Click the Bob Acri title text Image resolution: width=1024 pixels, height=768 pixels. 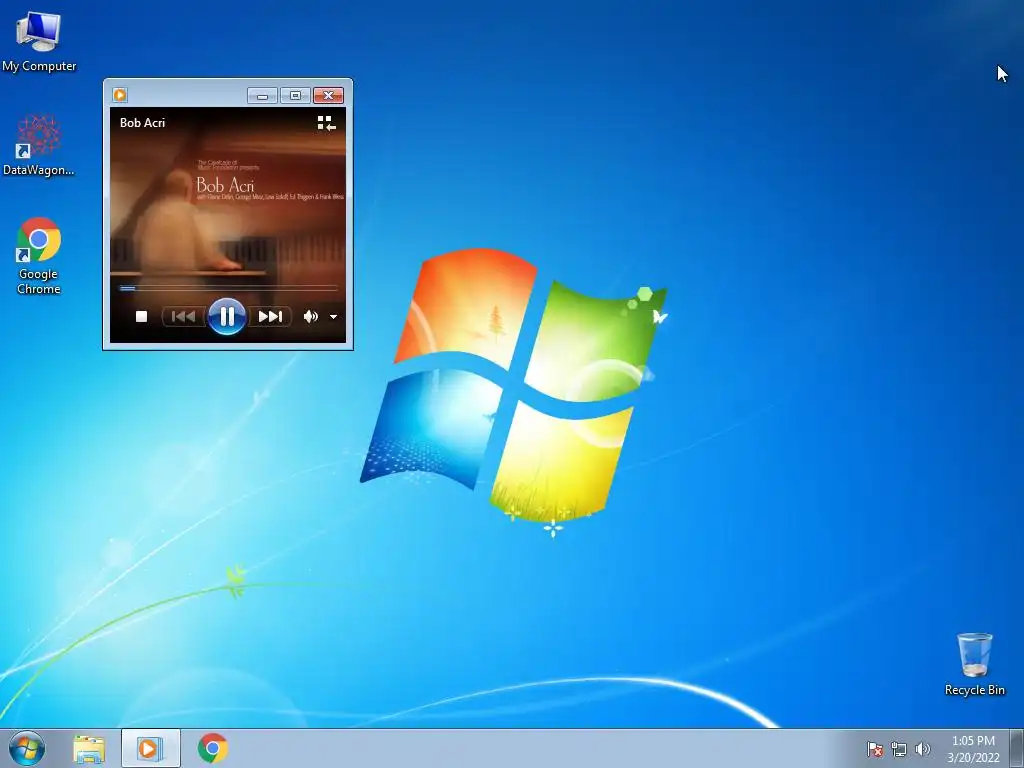coord(142,123)
